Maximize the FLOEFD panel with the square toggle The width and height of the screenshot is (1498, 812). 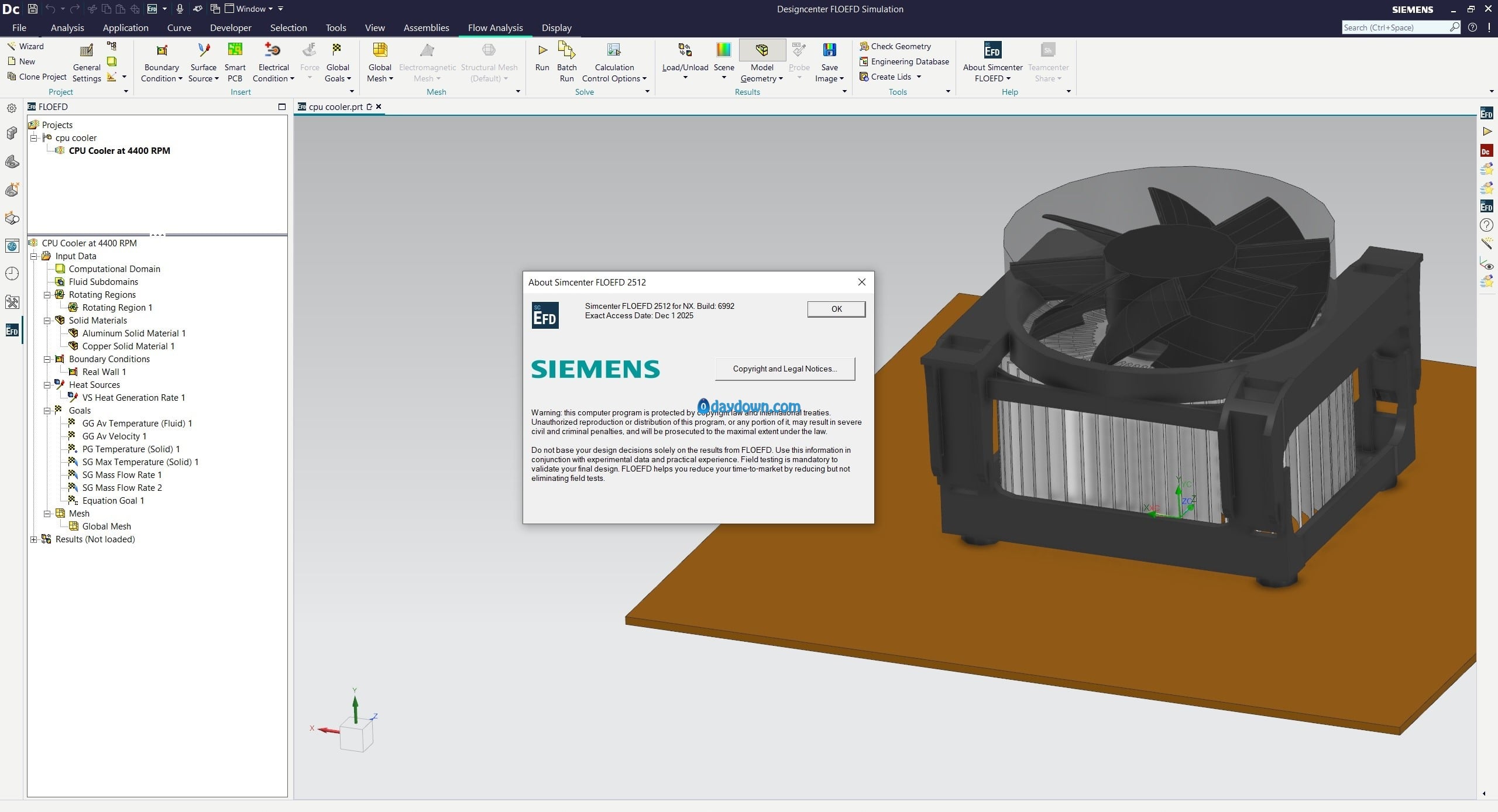click(x=281, y=106)
